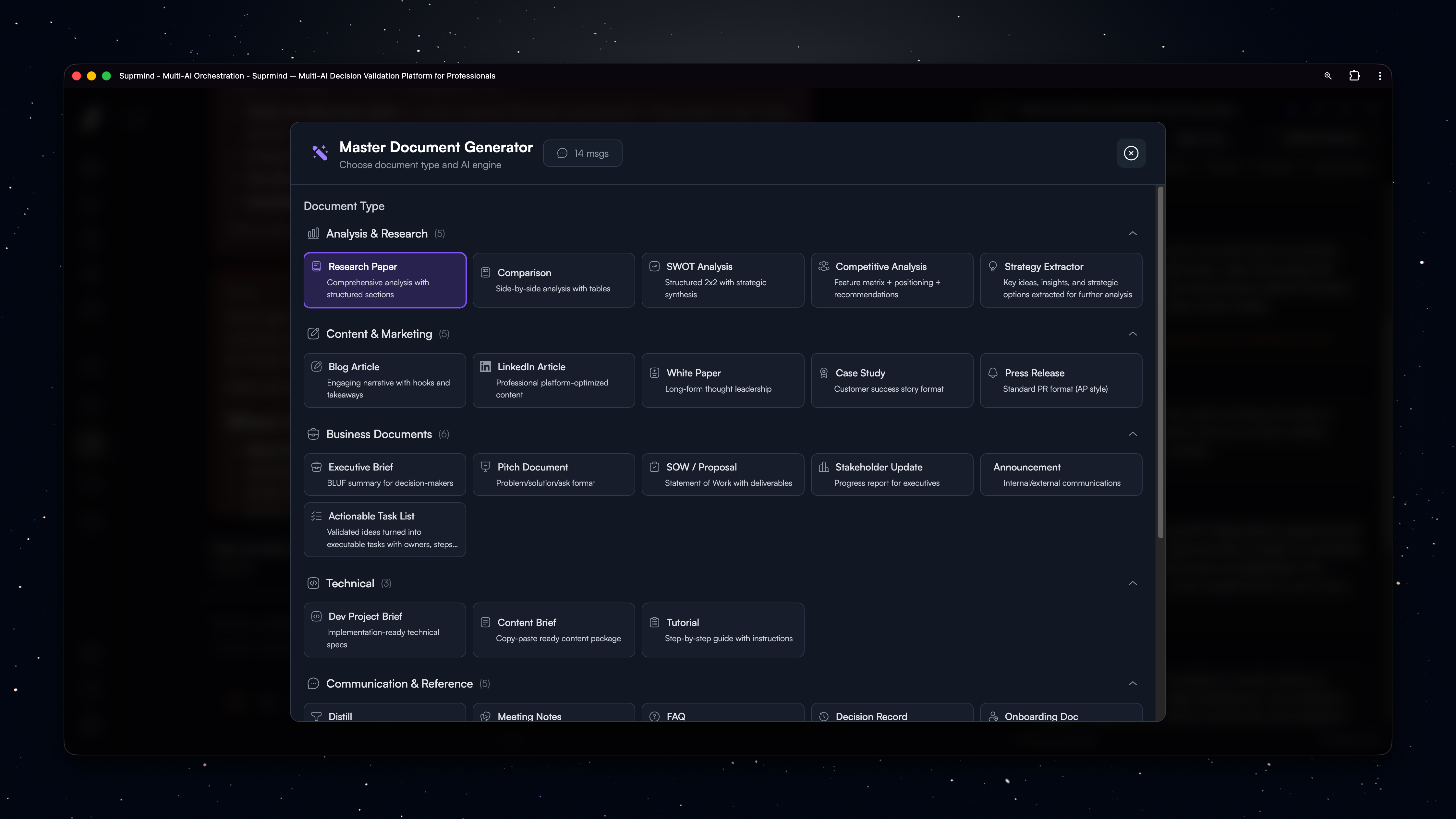The width and height of the screenshot is (1456, 819).
Task: Click the Press Release bell icon
Action: 992,373
